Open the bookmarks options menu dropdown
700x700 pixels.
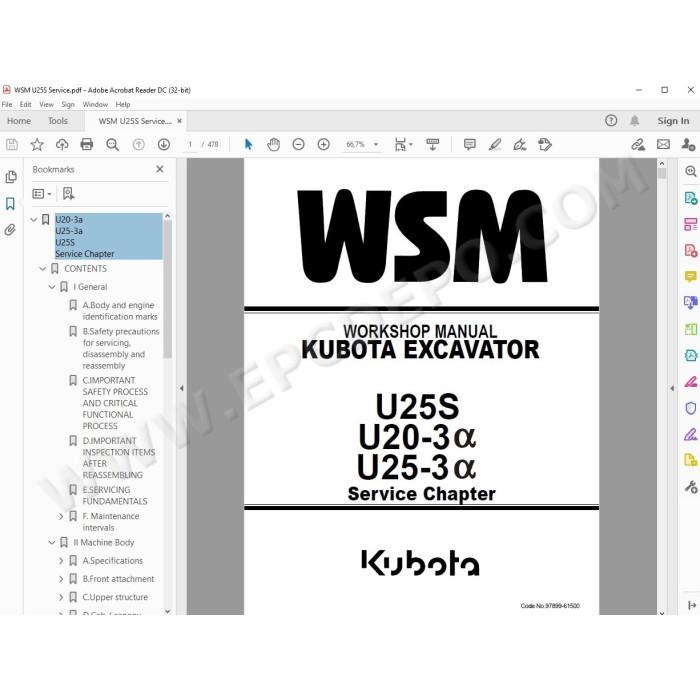click(x=42, y=194)
